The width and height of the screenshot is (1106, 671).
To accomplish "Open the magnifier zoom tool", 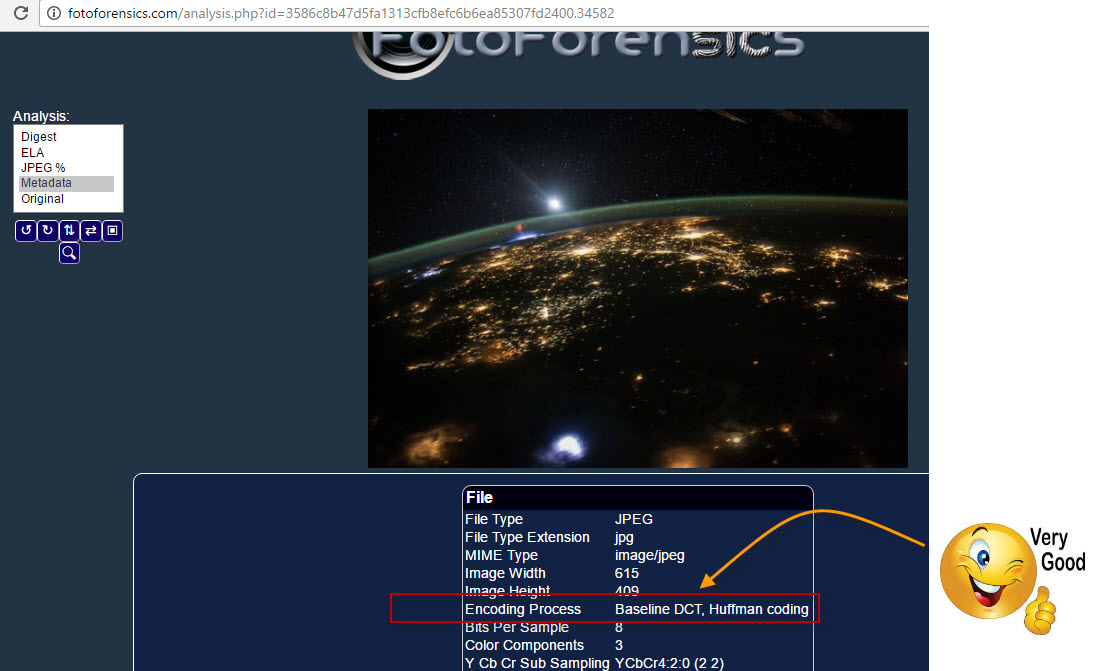I will click(x=69, y=253).
